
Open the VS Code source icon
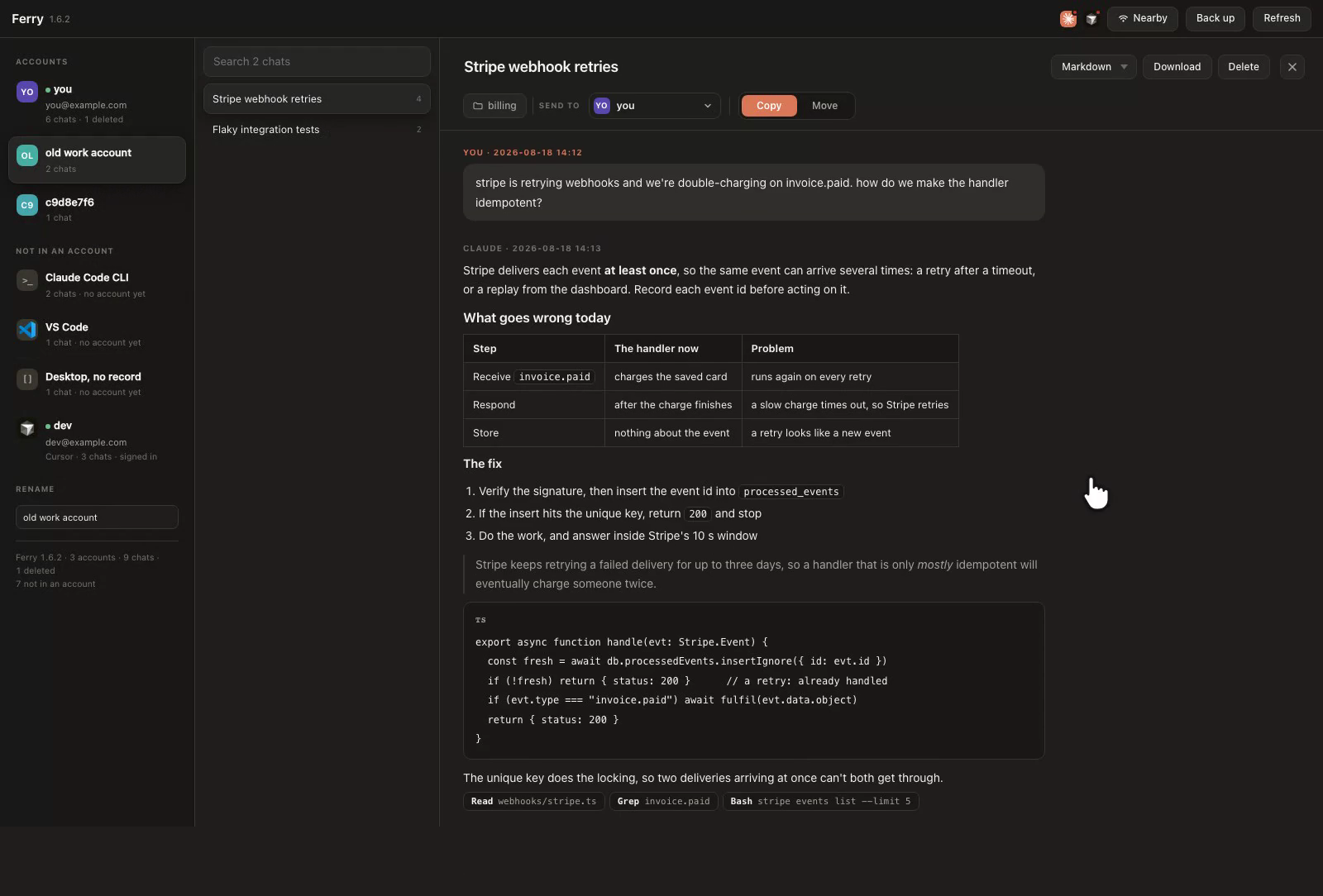click(27, 330)
